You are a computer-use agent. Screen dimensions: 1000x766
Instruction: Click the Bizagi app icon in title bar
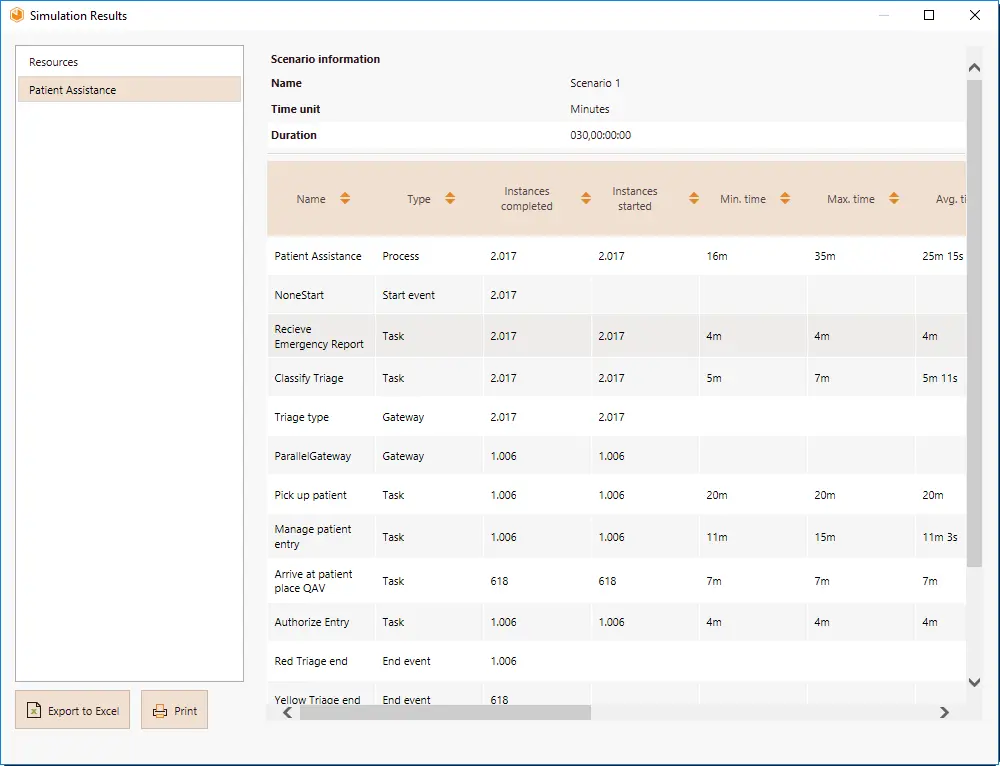tap(17, 15)
